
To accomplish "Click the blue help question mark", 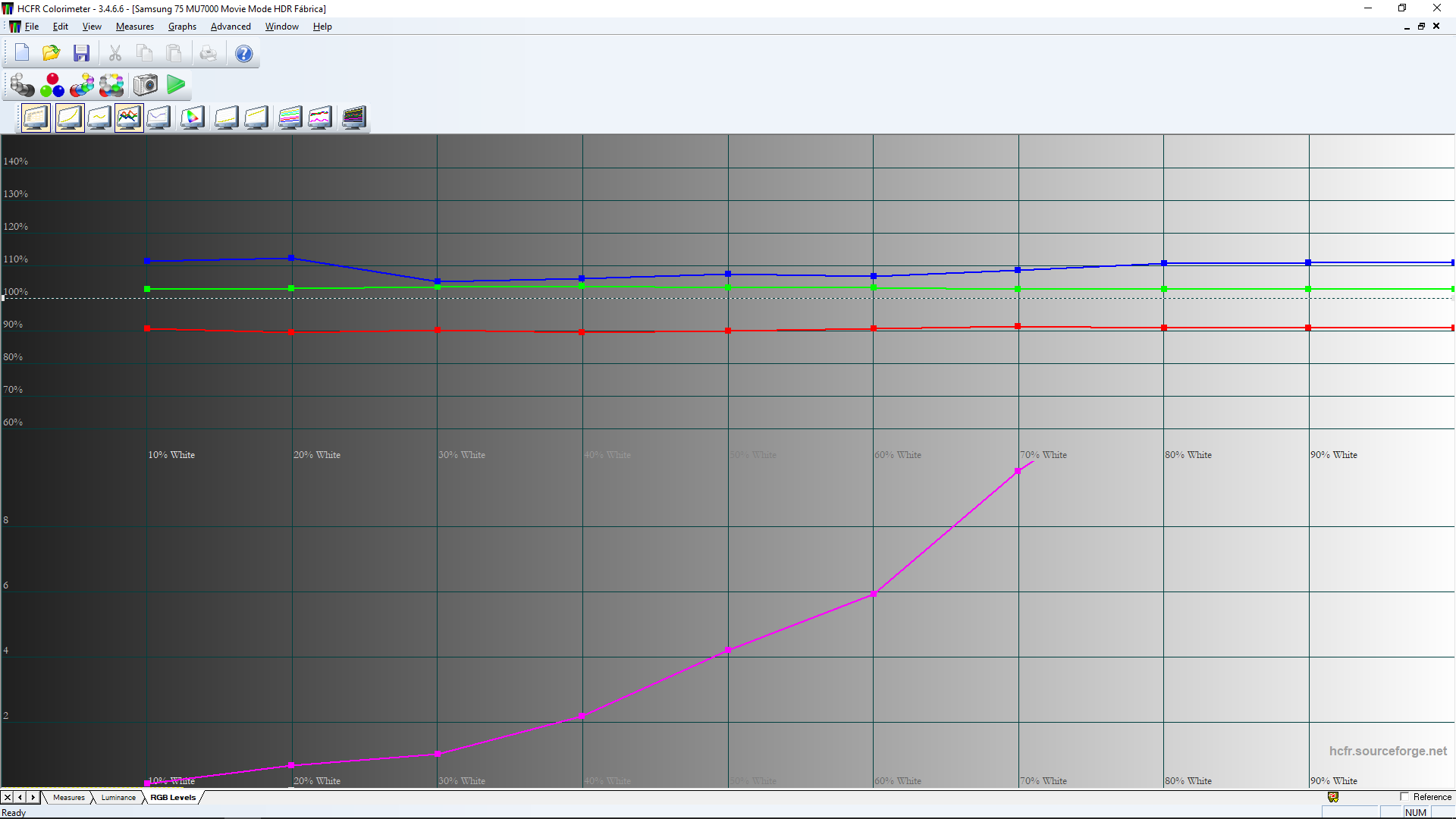I will point(243,53).
